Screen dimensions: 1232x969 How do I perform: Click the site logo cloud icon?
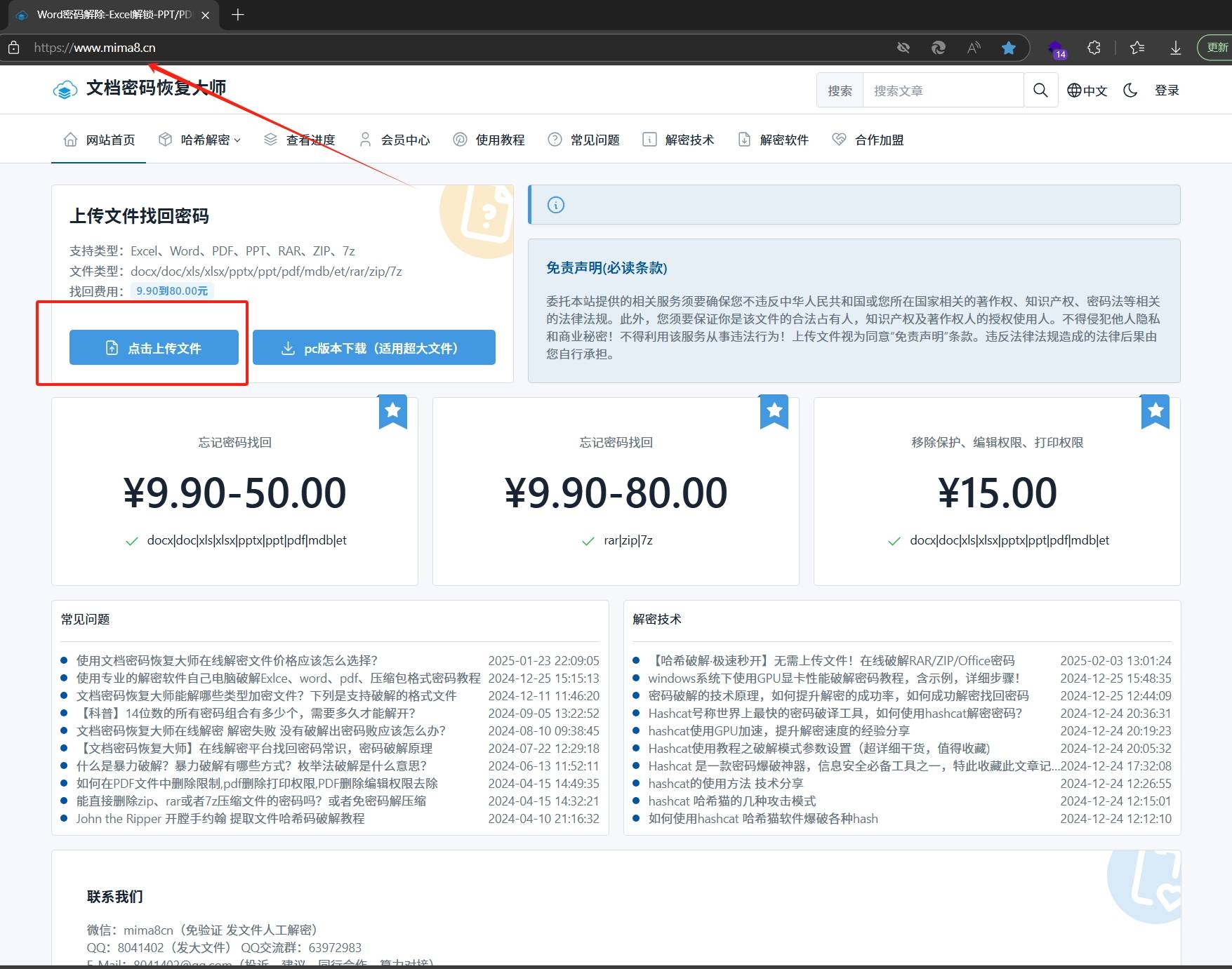point(65,90)
